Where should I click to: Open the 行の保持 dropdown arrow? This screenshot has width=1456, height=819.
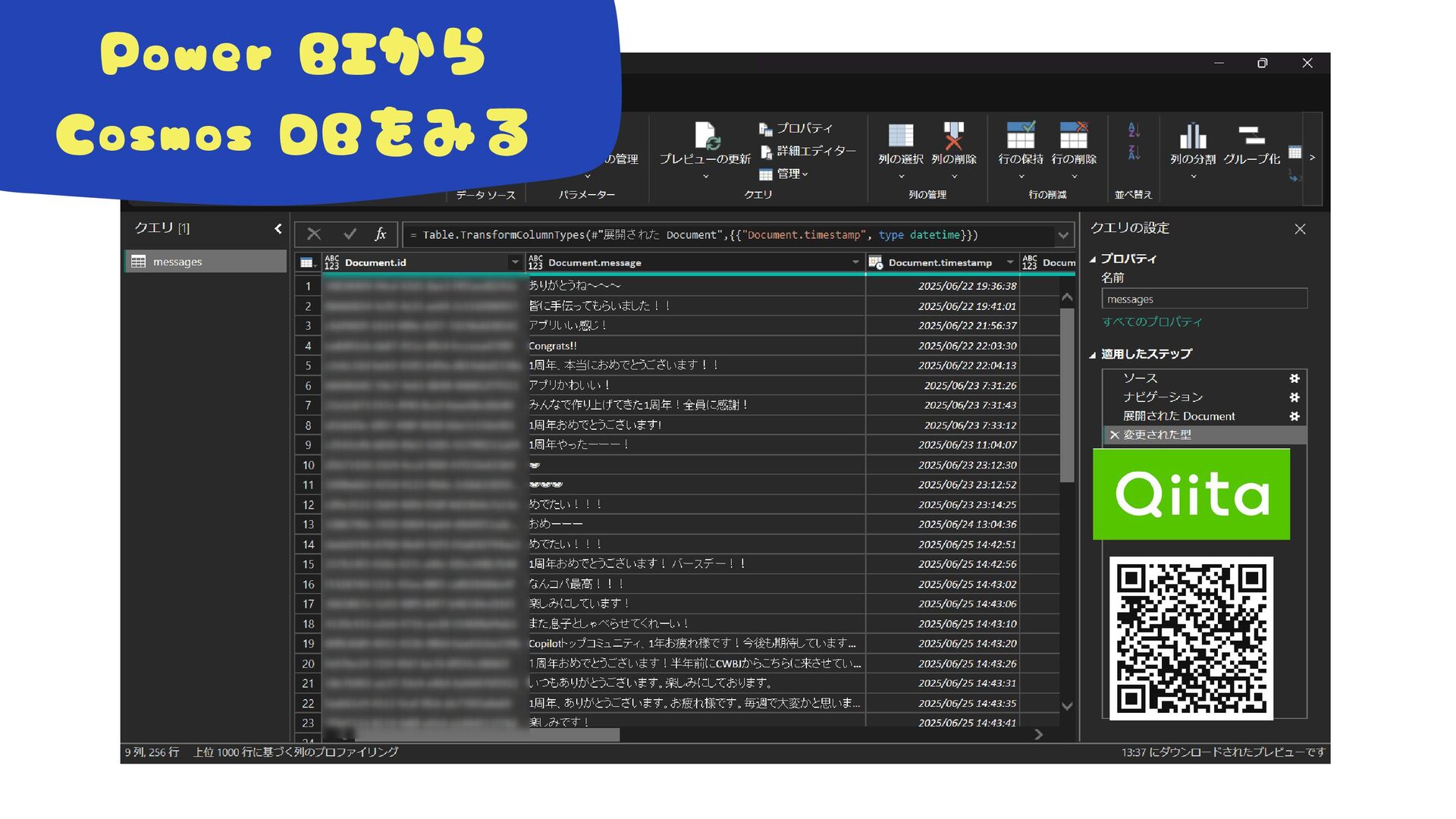click(x=1021, y=177)
